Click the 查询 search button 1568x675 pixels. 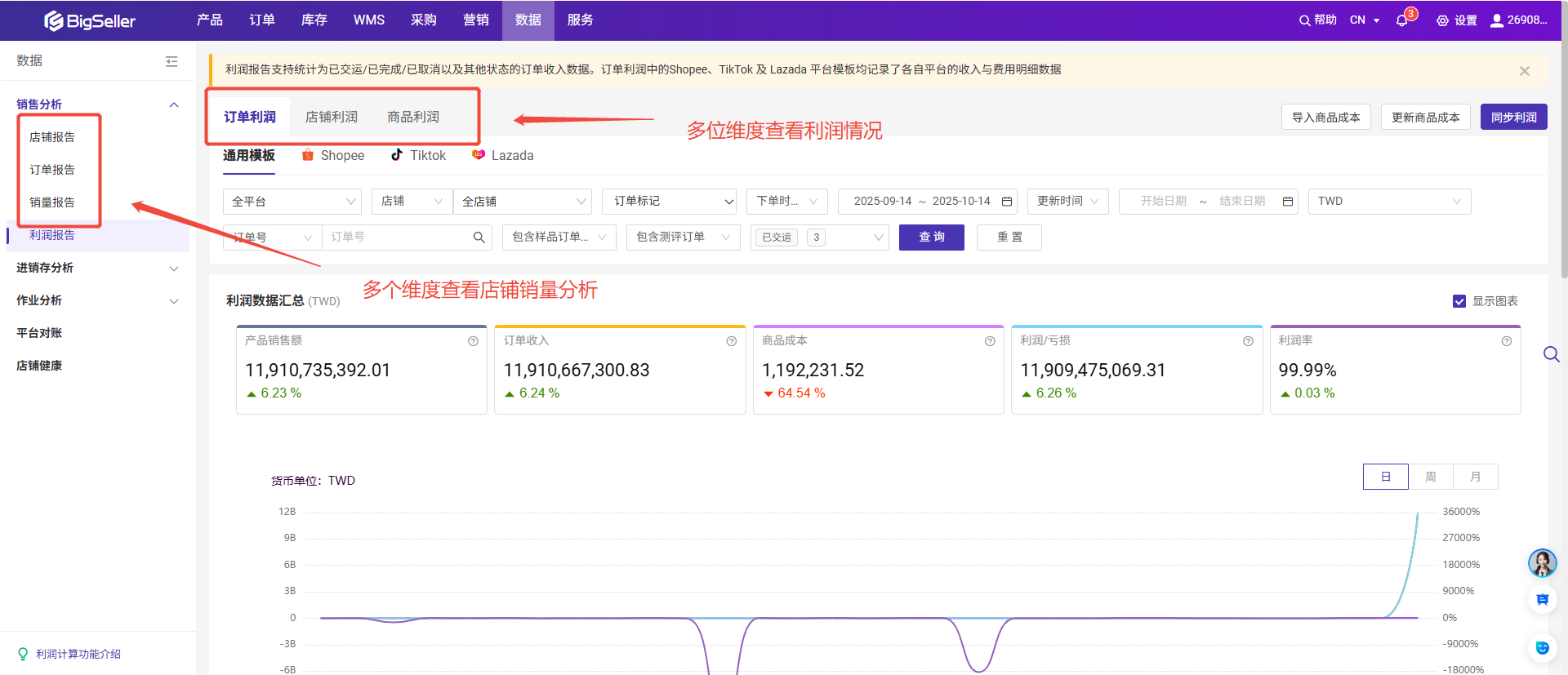pyautogui.click(x=931, y=238)
